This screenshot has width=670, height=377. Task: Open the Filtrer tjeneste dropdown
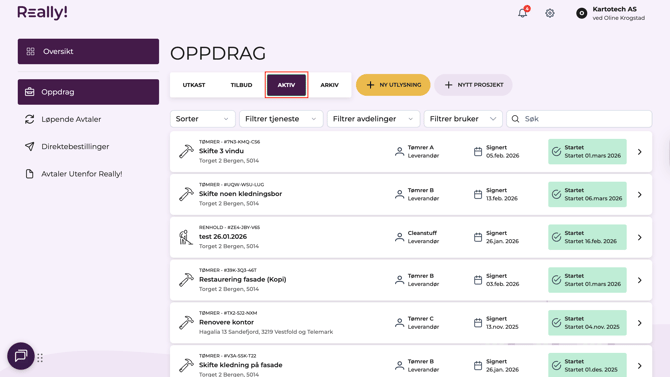pyautogui.click(x=281, y=119)
